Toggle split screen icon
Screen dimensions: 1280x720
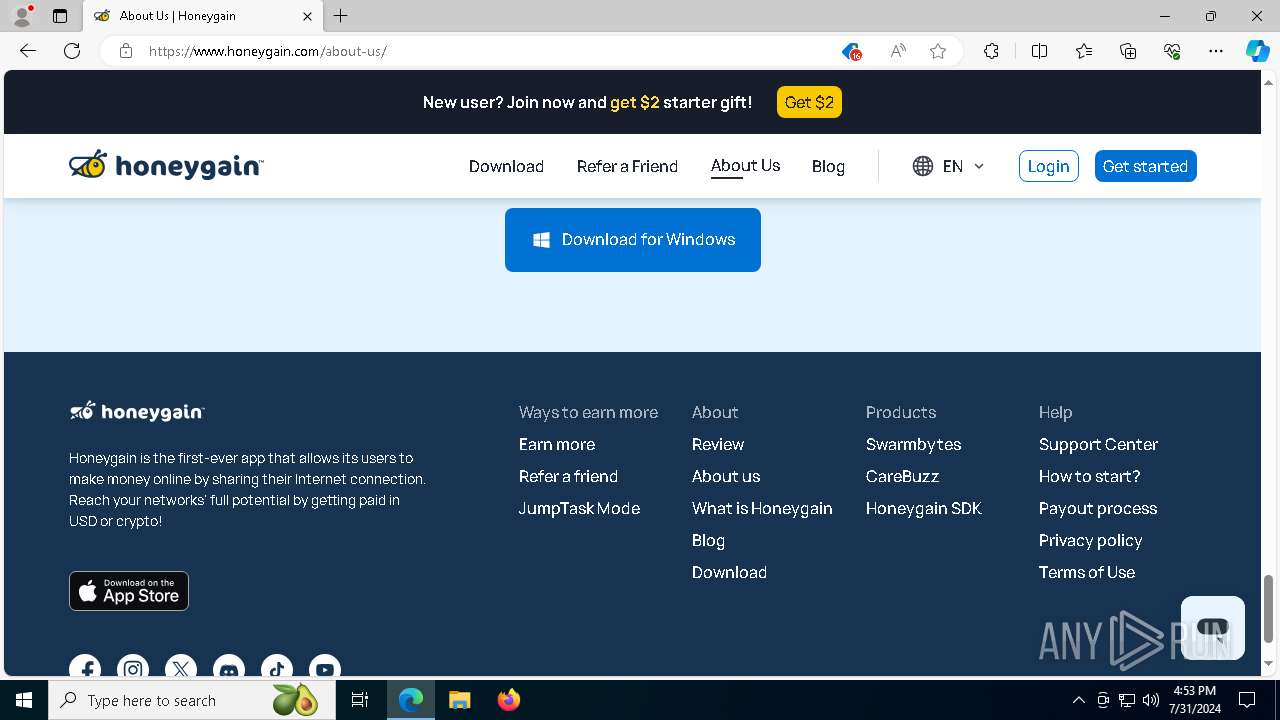point(1039,51)
